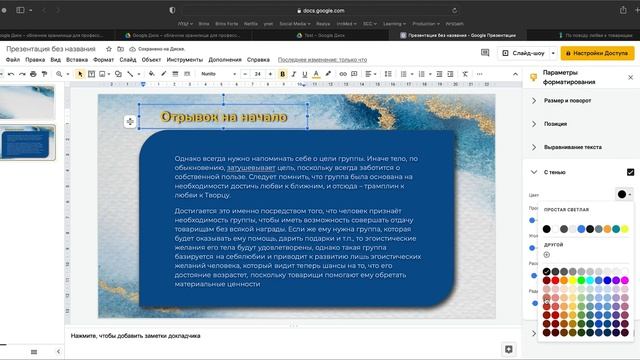The image size is (640, 360).
Task: Add a custom color under ДРУГОЙ
Action: (x=547, y=255)
